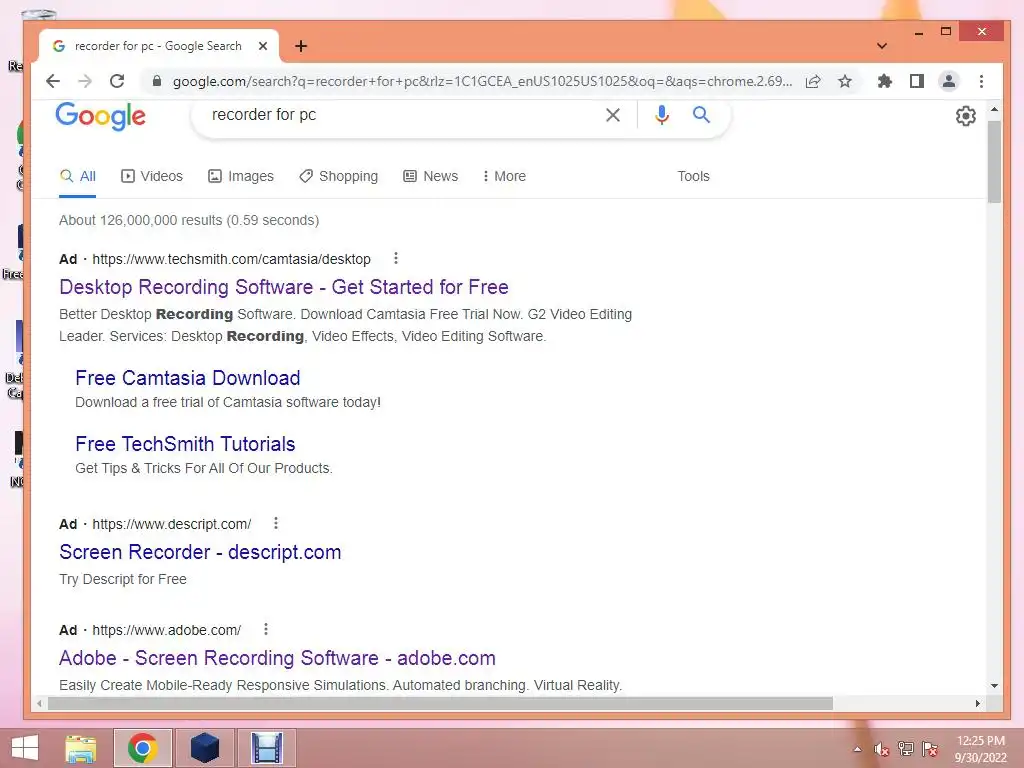Viewport: 1024px width, 768px height.
Task: Open 'Screen Recorder - descript.com' link
Action: coord(200,552)
